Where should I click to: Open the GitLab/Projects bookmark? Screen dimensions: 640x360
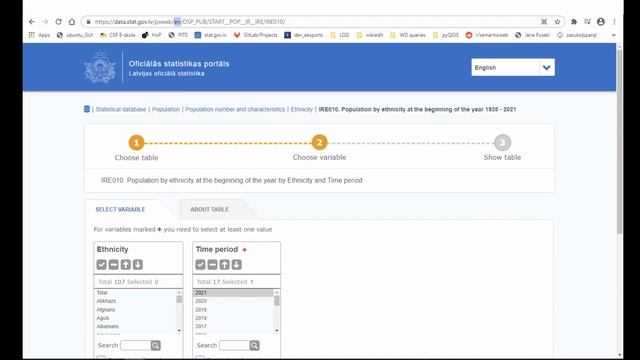(256, 35)
